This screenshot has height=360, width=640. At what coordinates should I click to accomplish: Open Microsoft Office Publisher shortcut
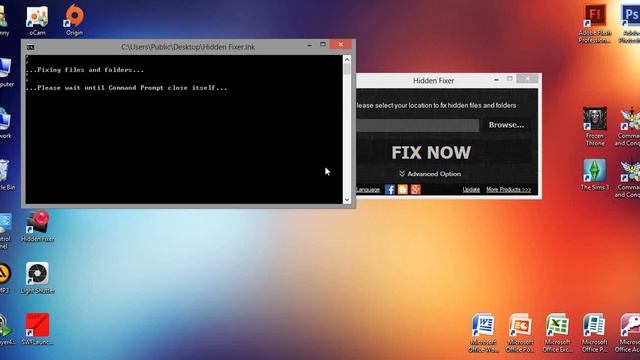594,325
